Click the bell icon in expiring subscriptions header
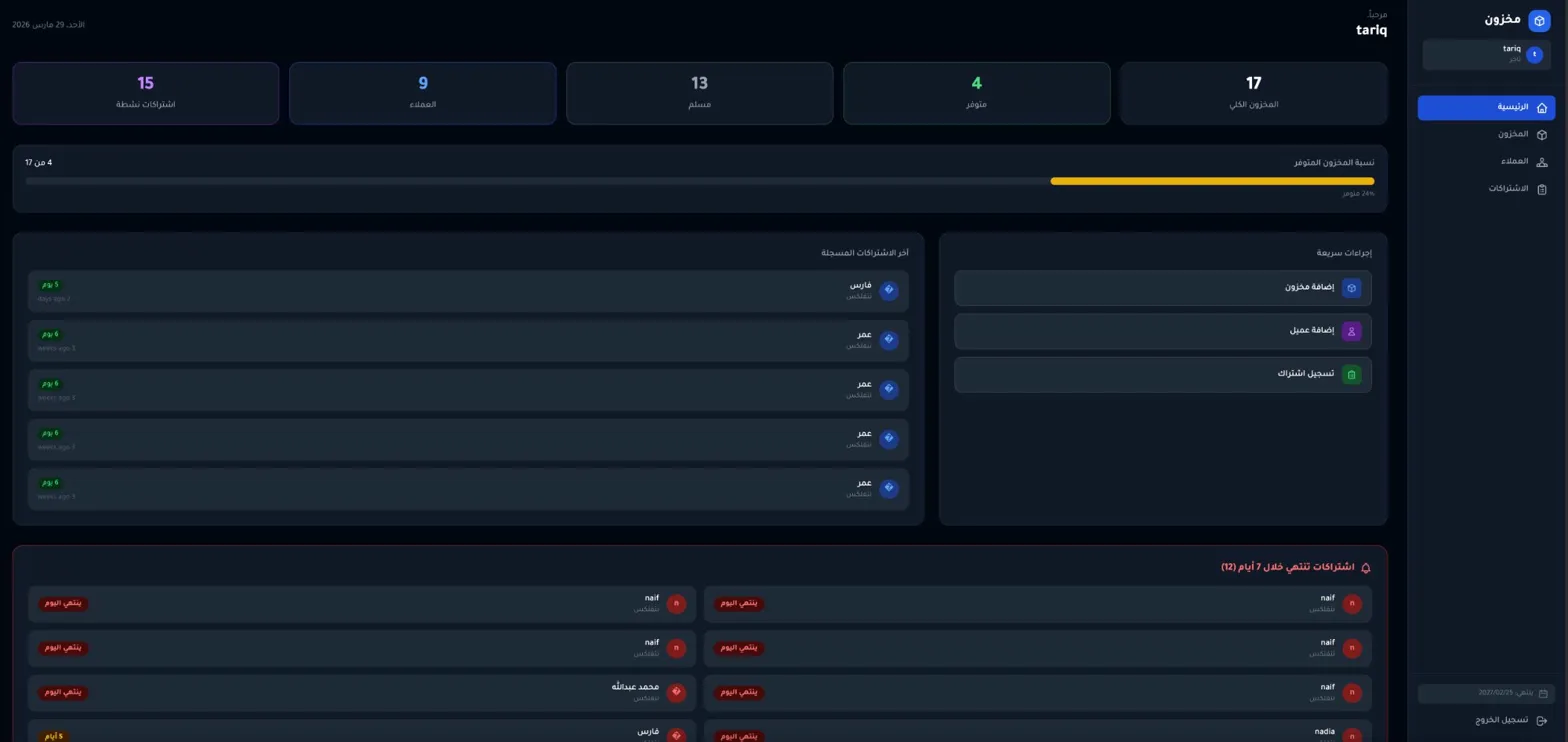Viewport: 1568px width, 742px height. point(1366,568)
